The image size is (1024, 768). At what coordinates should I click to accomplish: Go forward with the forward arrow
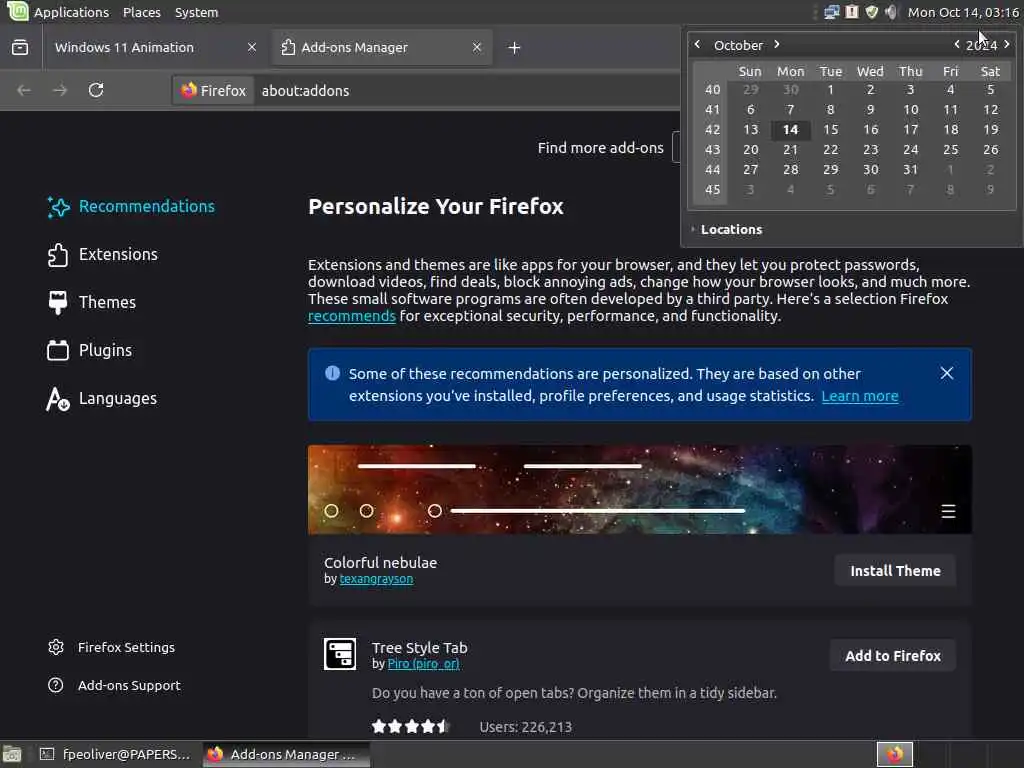coord(60,90)
